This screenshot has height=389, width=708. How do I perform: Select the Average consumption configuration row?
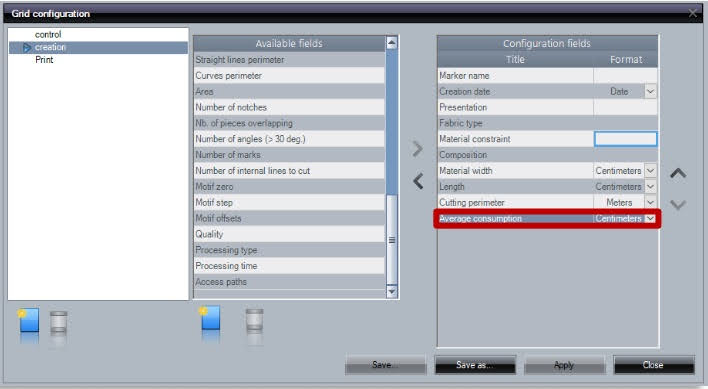(x=547, y=218)
